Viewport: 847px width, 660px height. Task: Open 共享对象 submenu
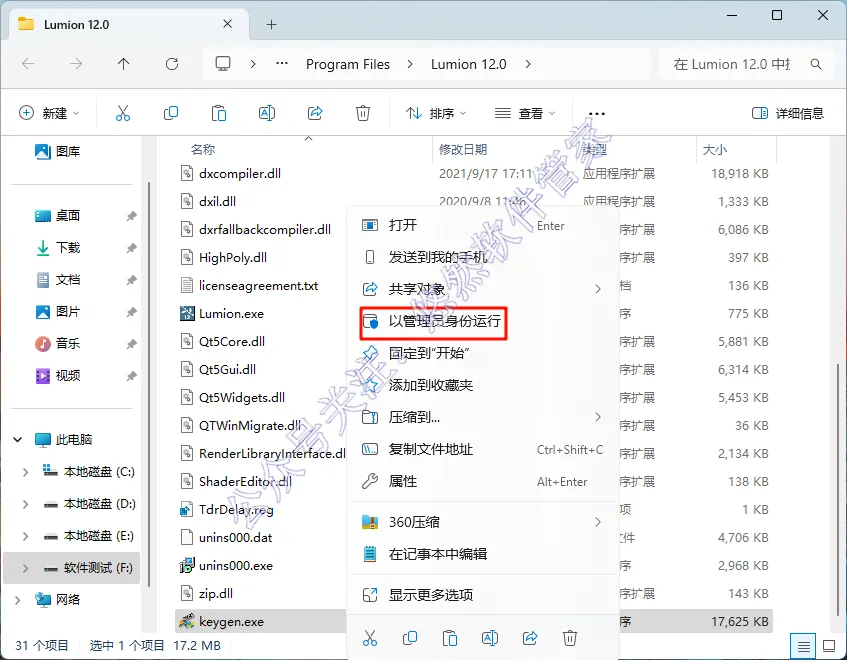482,289
